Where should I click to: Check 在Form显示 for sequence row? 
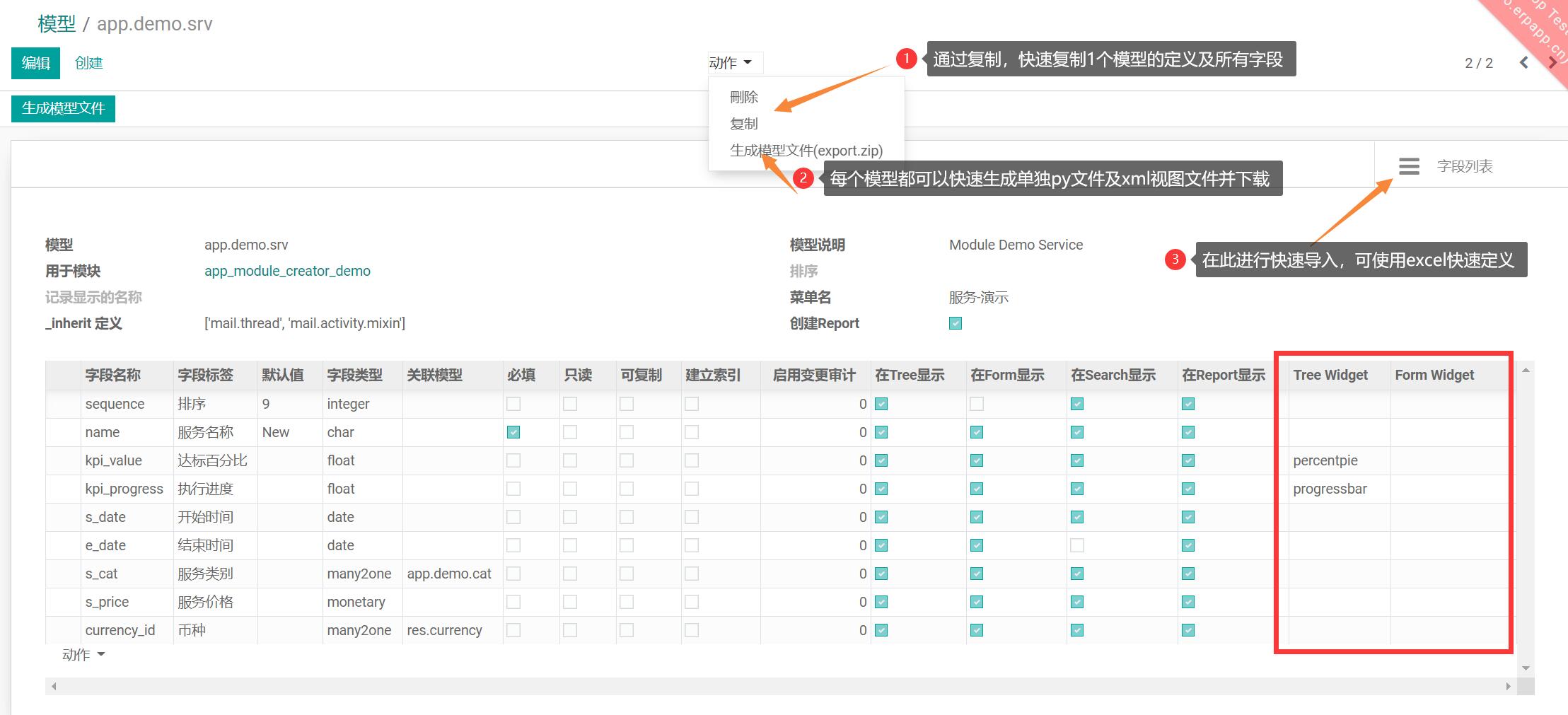tap(977, 404)
